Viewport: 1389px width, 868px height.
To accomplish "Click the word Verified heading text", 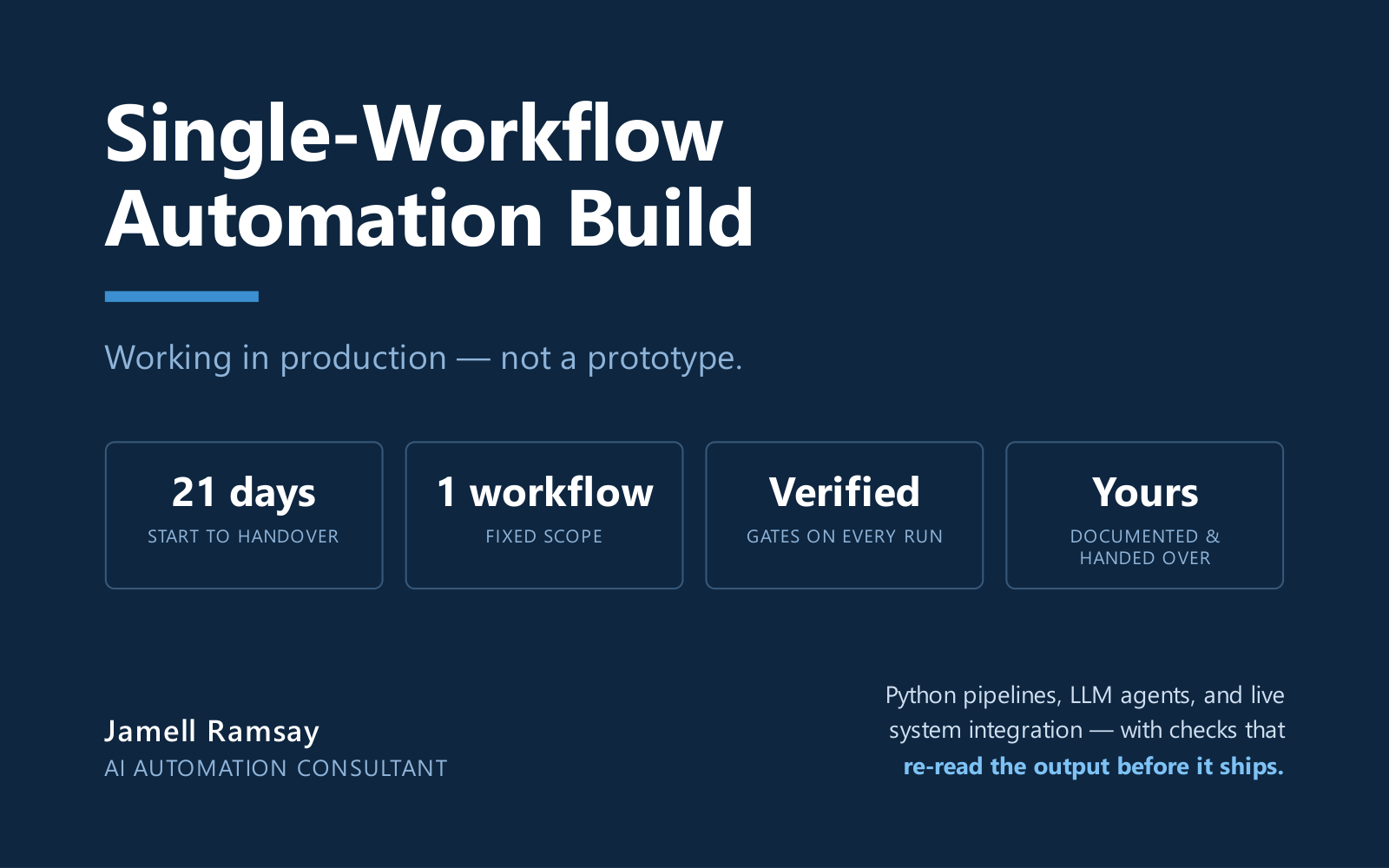I will (x=845, y=492).
